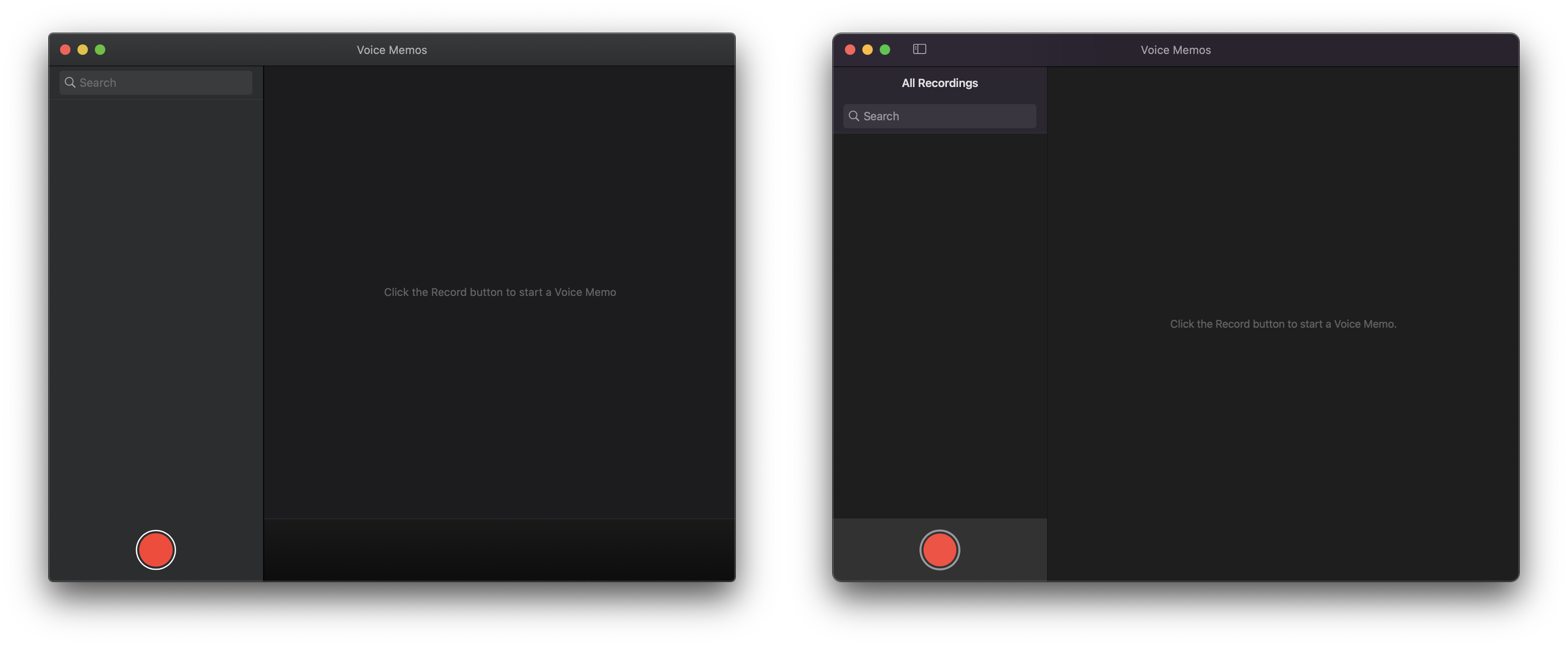Viewport: 1568px width, 646px height.
Task: Toggle the sidebar in the right window
Action: coord(919,49)
